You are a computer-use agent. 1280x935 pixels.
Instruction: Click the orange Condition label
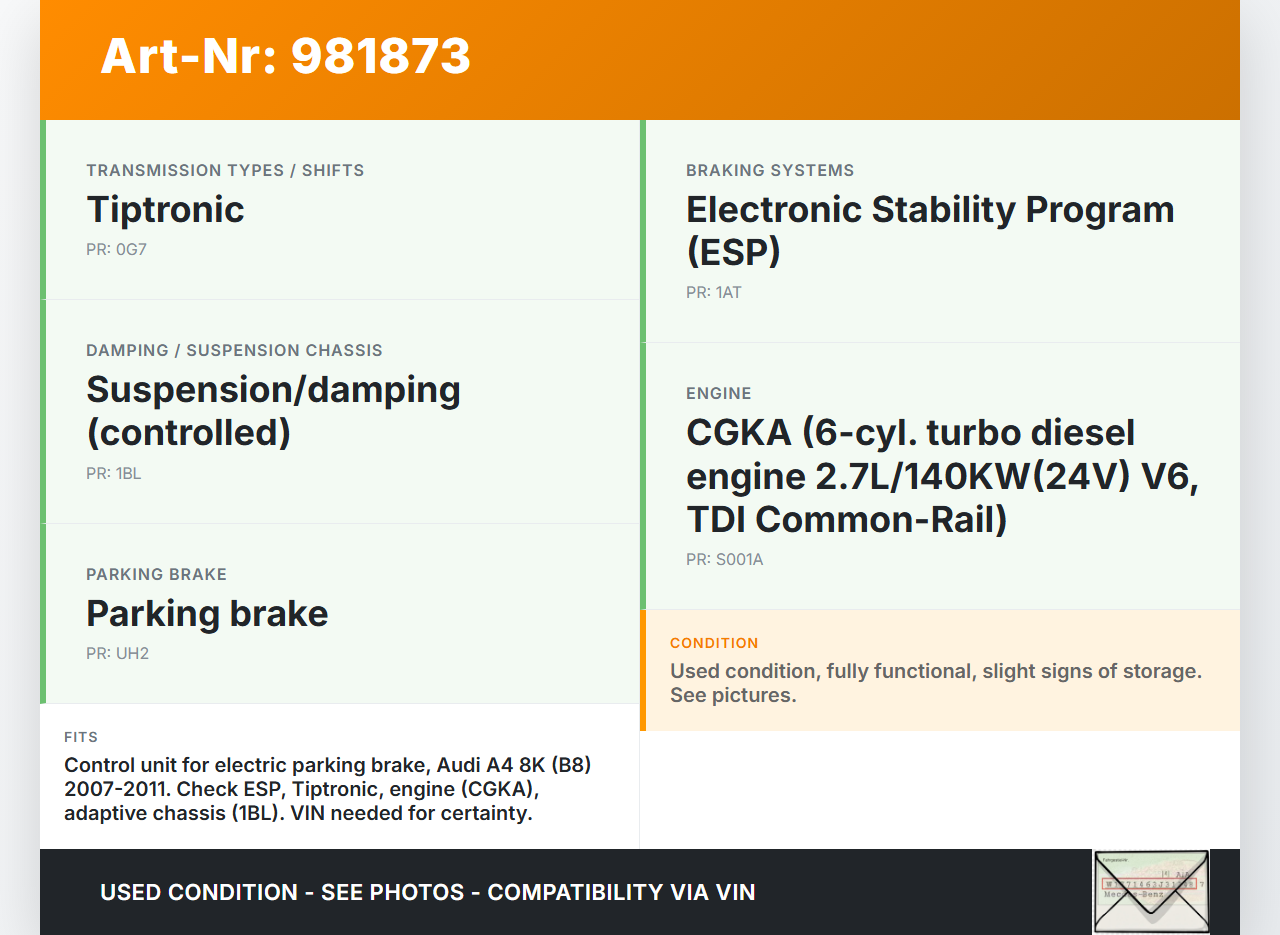coord(714,643)
